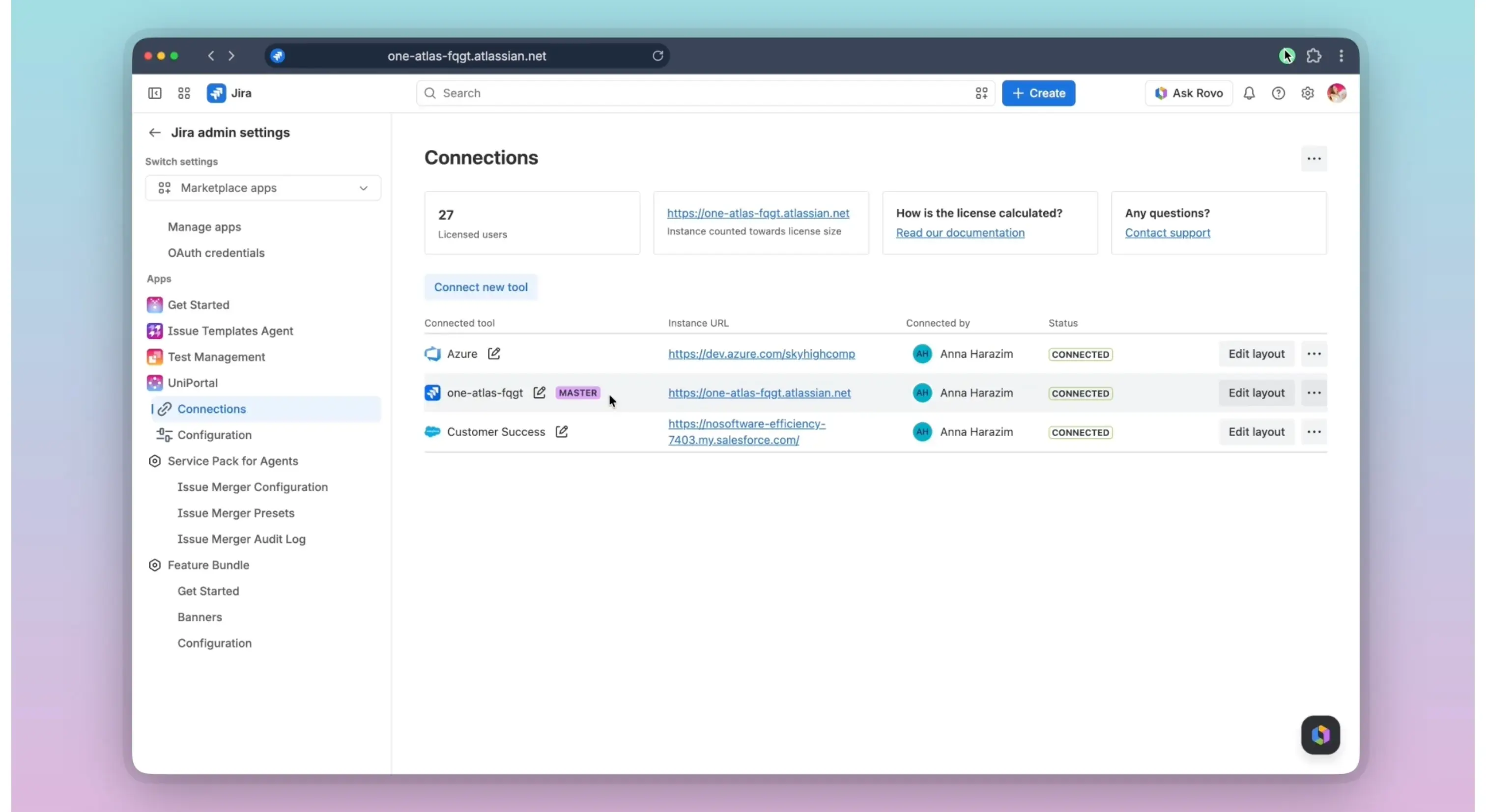
Task: Open the notifications bell
Action: point(1249,93)
